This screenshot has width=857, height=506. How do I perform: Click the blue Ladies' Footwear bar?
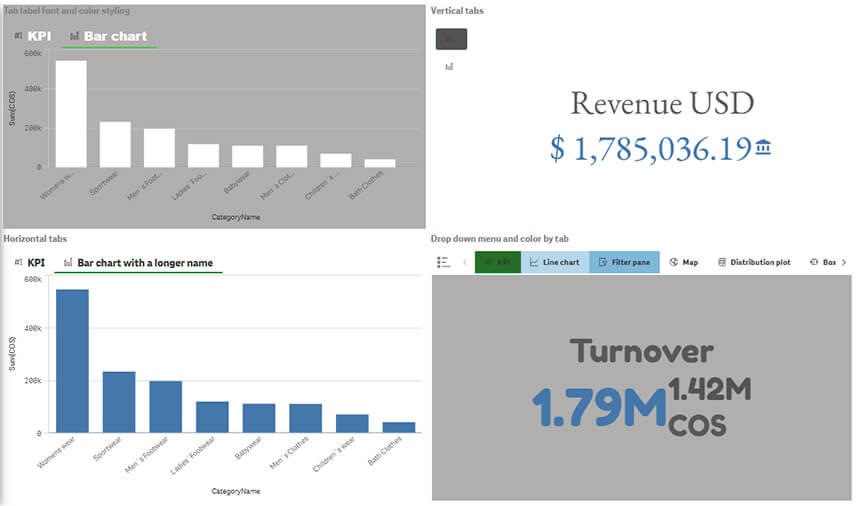pyautogui.click(x=212, y=417)
